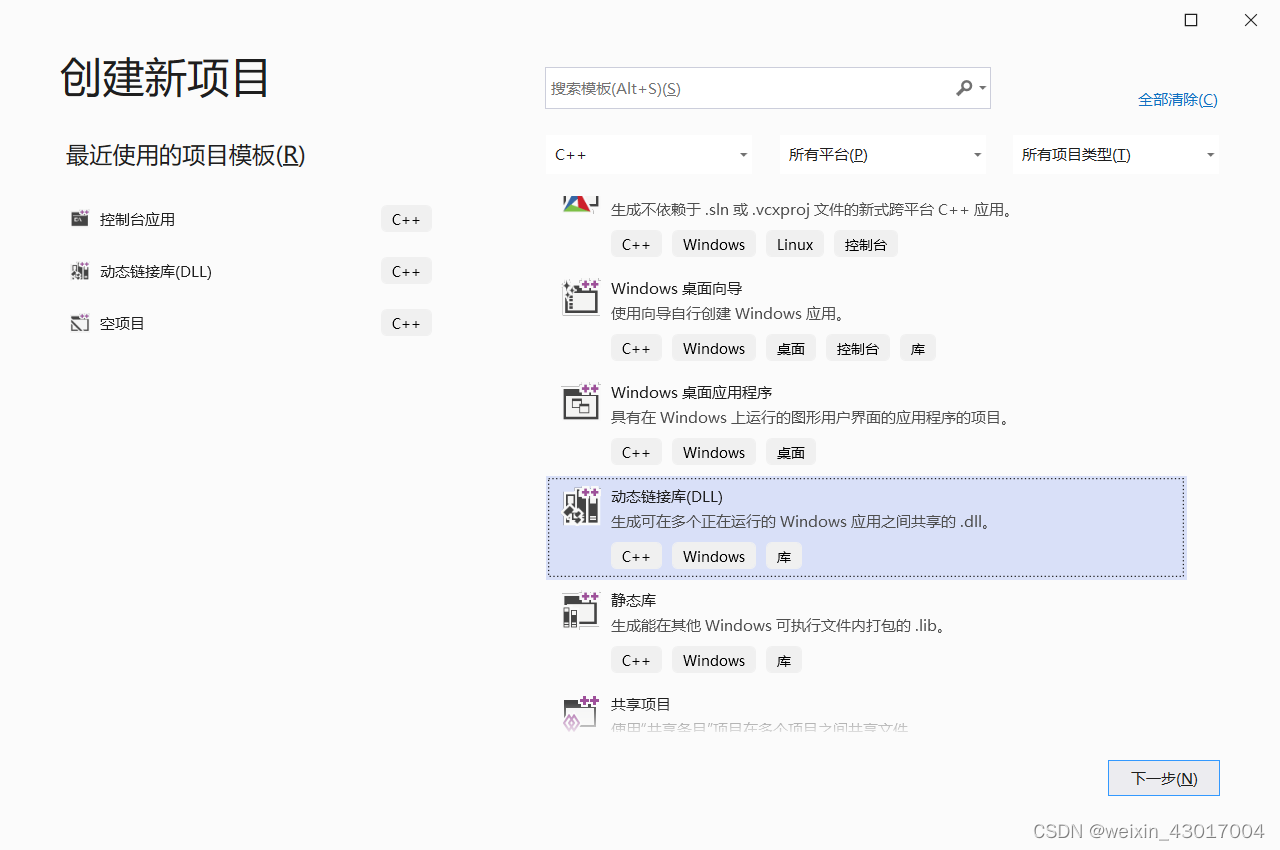
Task: Select 空项目 from recent templates
Action: coord(122,323)
